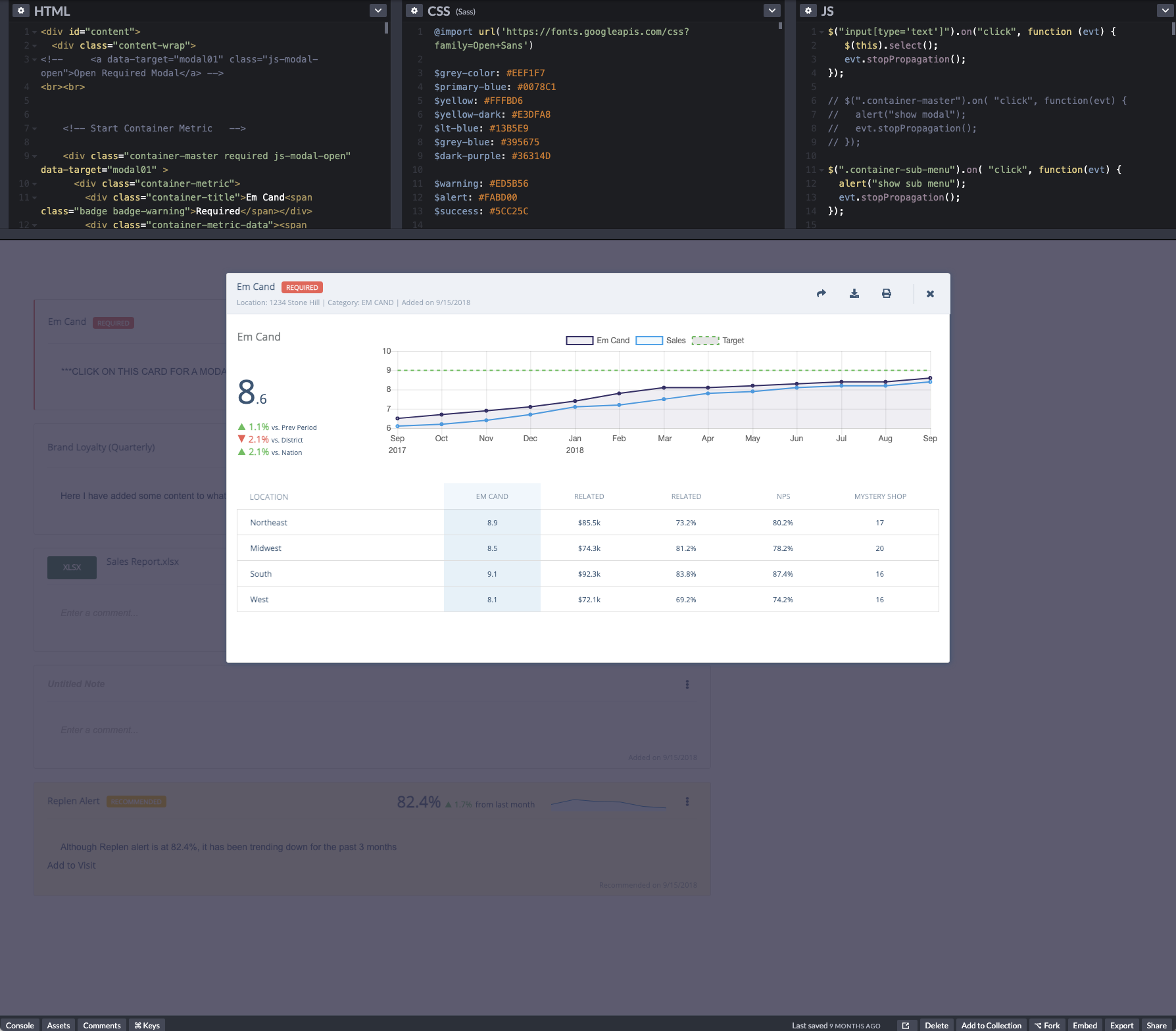Open Replen Alert options kebab menu
1176x1031 pixels.
[687, 802]
